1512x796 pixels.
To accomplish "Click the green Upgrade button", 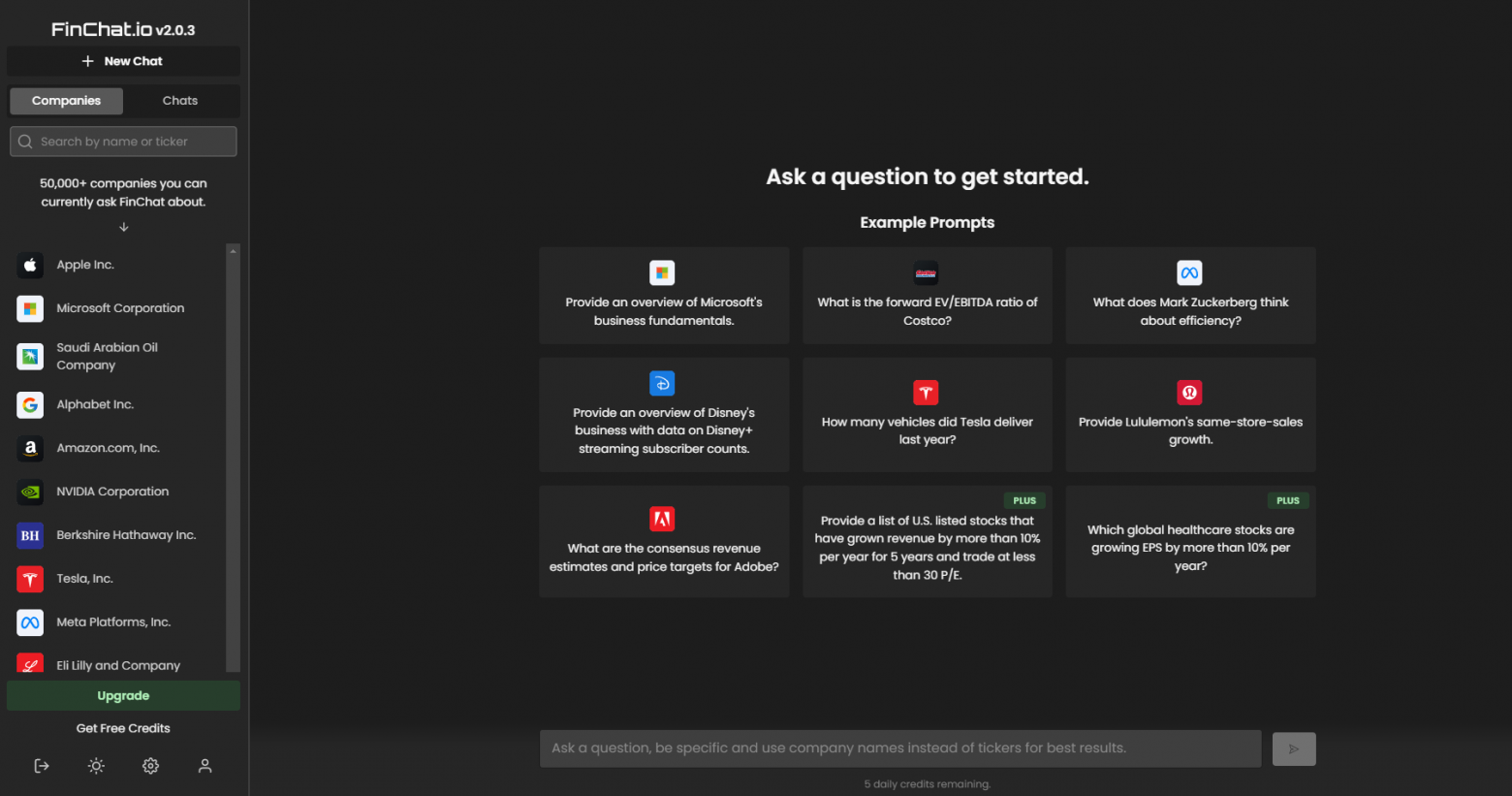I will (x=123, y=696).
